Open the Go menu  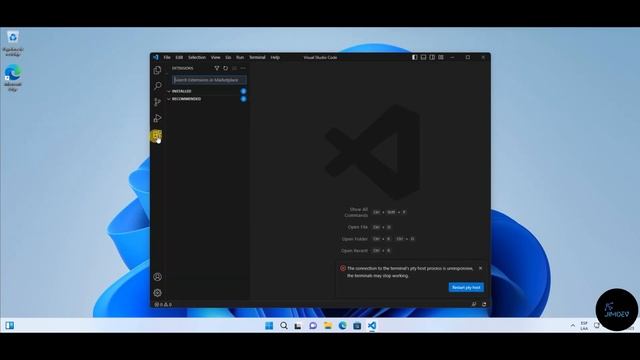[x=228, y=58]
